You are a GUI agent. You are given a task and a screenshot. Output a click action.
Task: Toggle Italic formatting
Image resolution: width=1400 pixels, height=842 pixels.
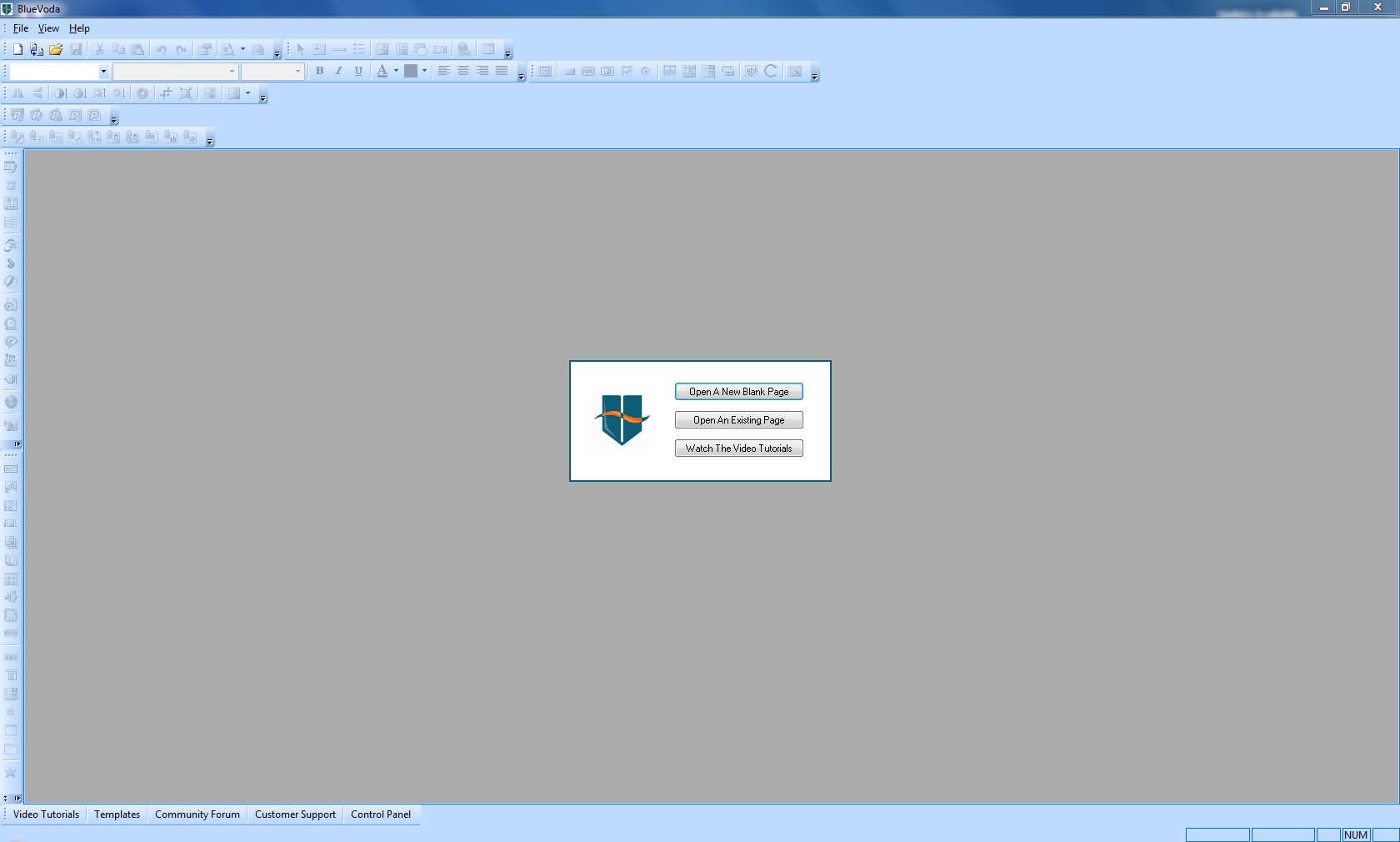338,71
